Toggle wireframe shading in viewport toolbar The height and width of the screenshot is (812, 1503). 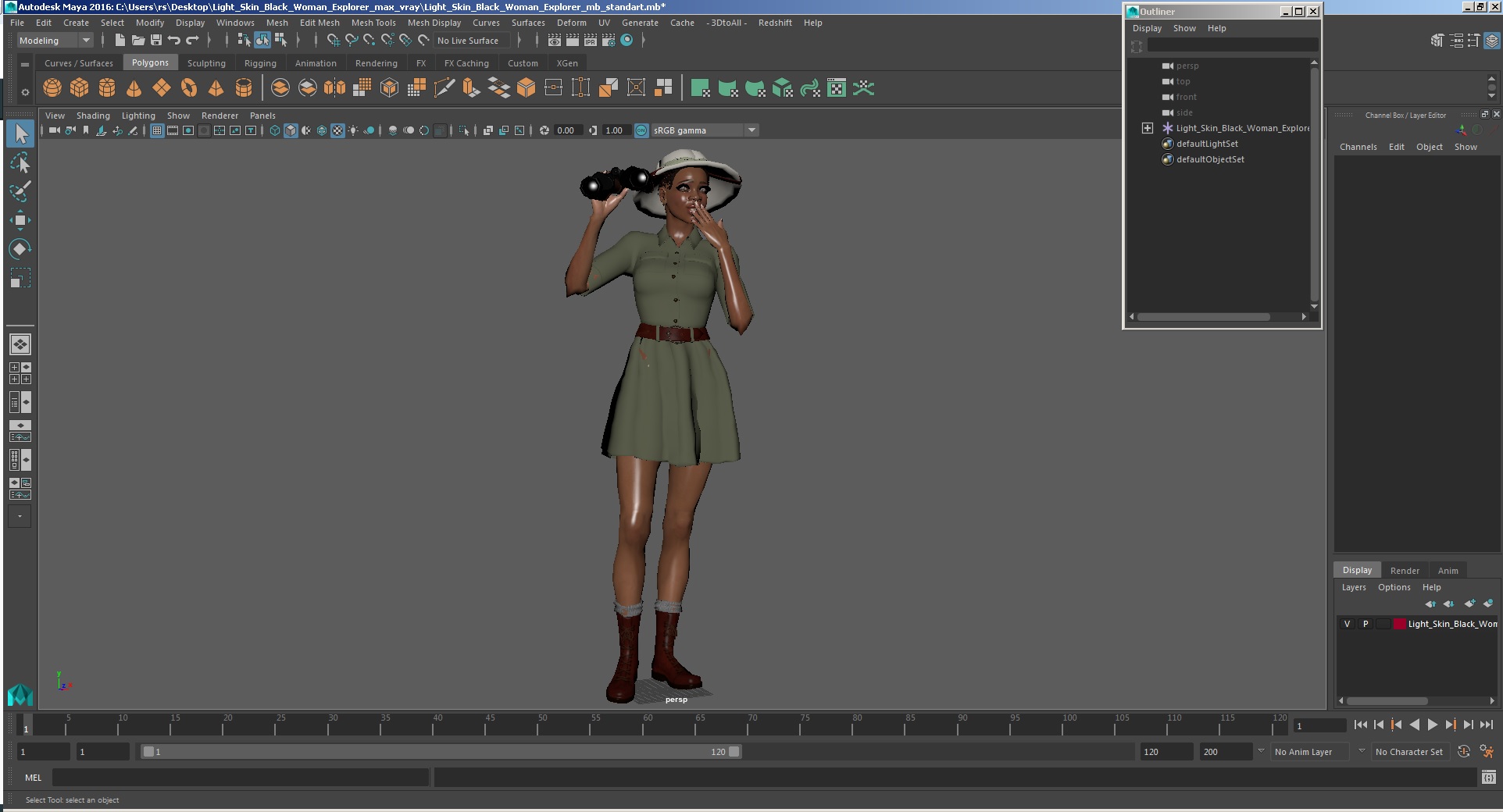[x=275, y=130]
